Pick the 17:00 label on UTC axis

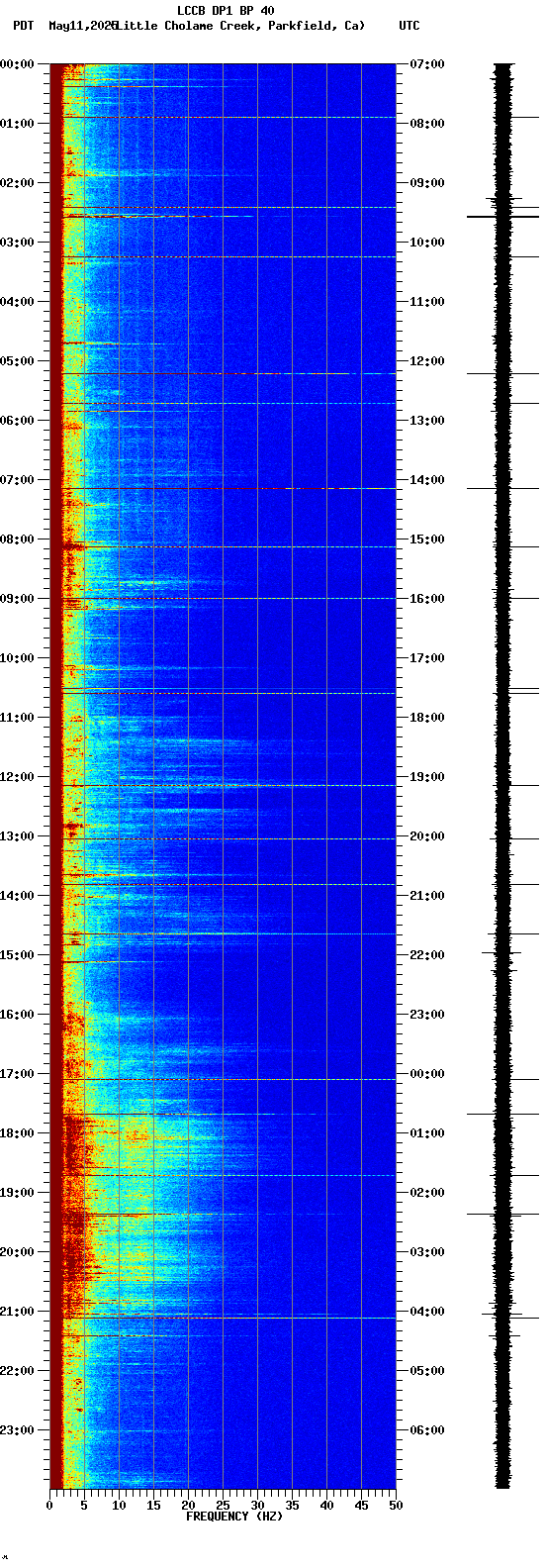(427, 658)
